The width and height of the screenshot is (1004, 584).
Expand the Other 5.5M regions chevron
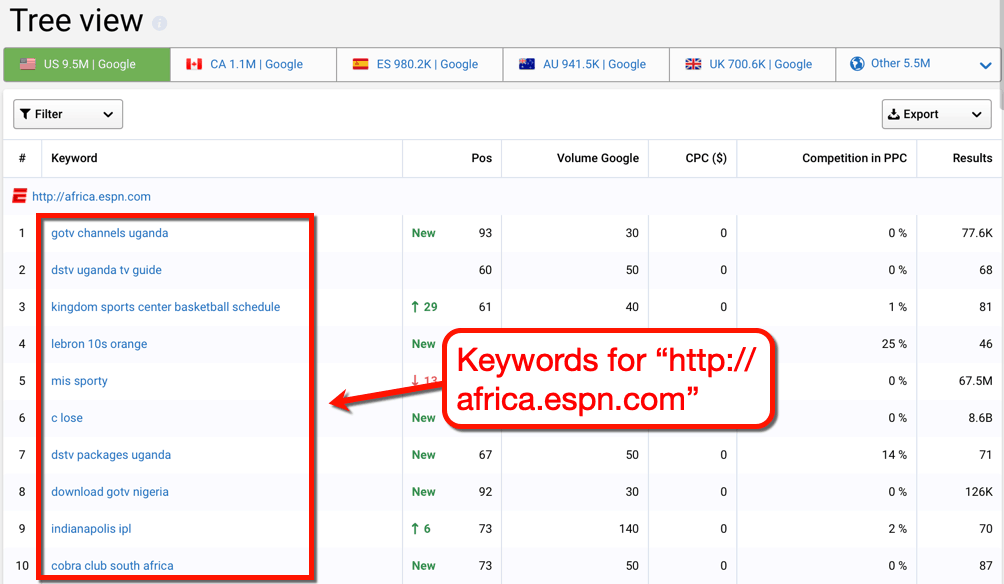[x=985, y=65]
